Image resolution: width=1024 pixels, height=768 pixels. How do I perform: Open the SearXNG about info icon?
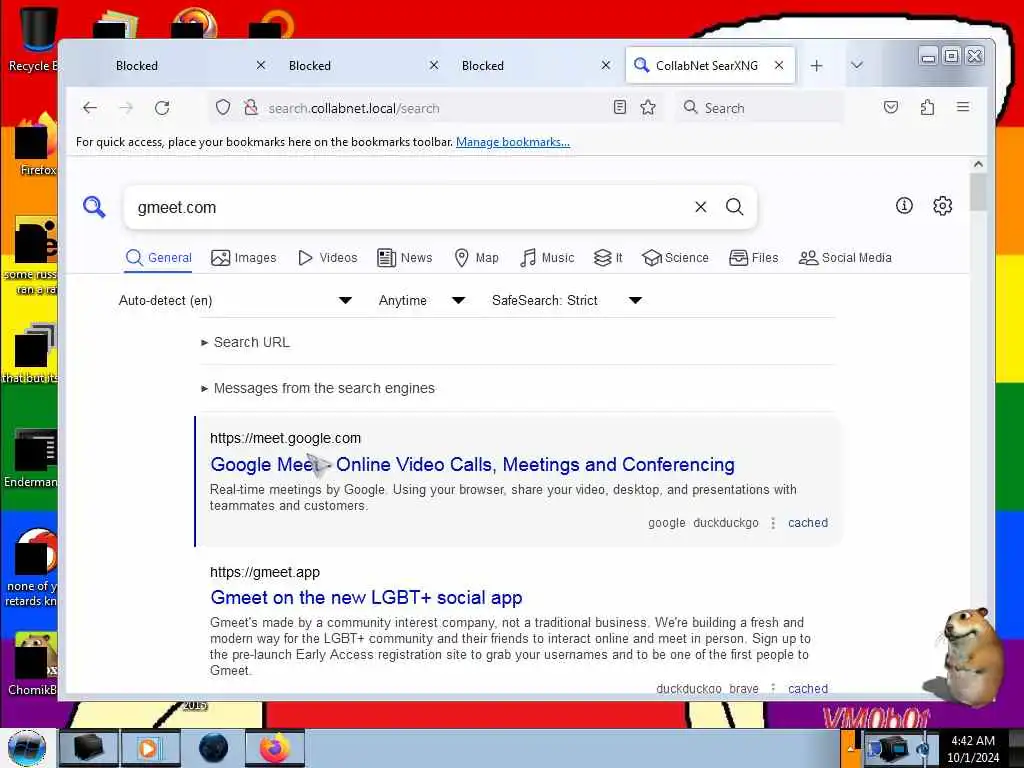point(904,206)
